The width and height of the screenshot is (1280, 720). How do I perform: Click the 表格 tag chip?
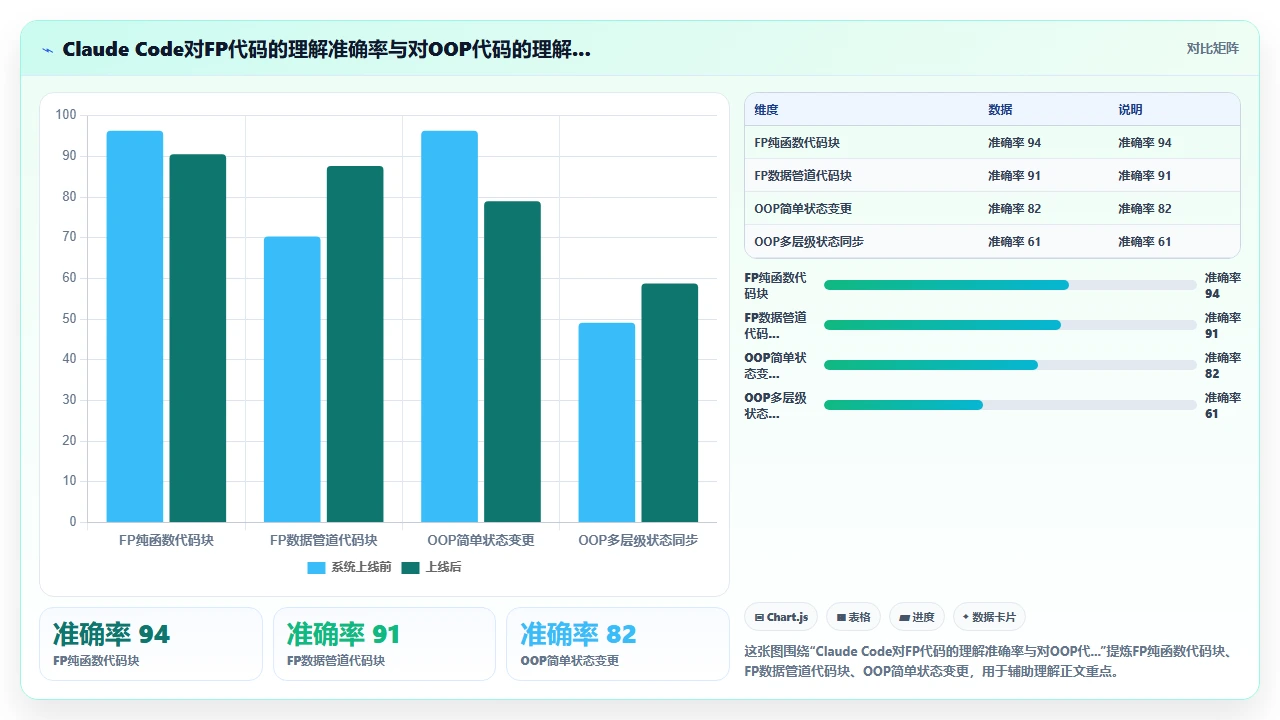click(854, 617)
